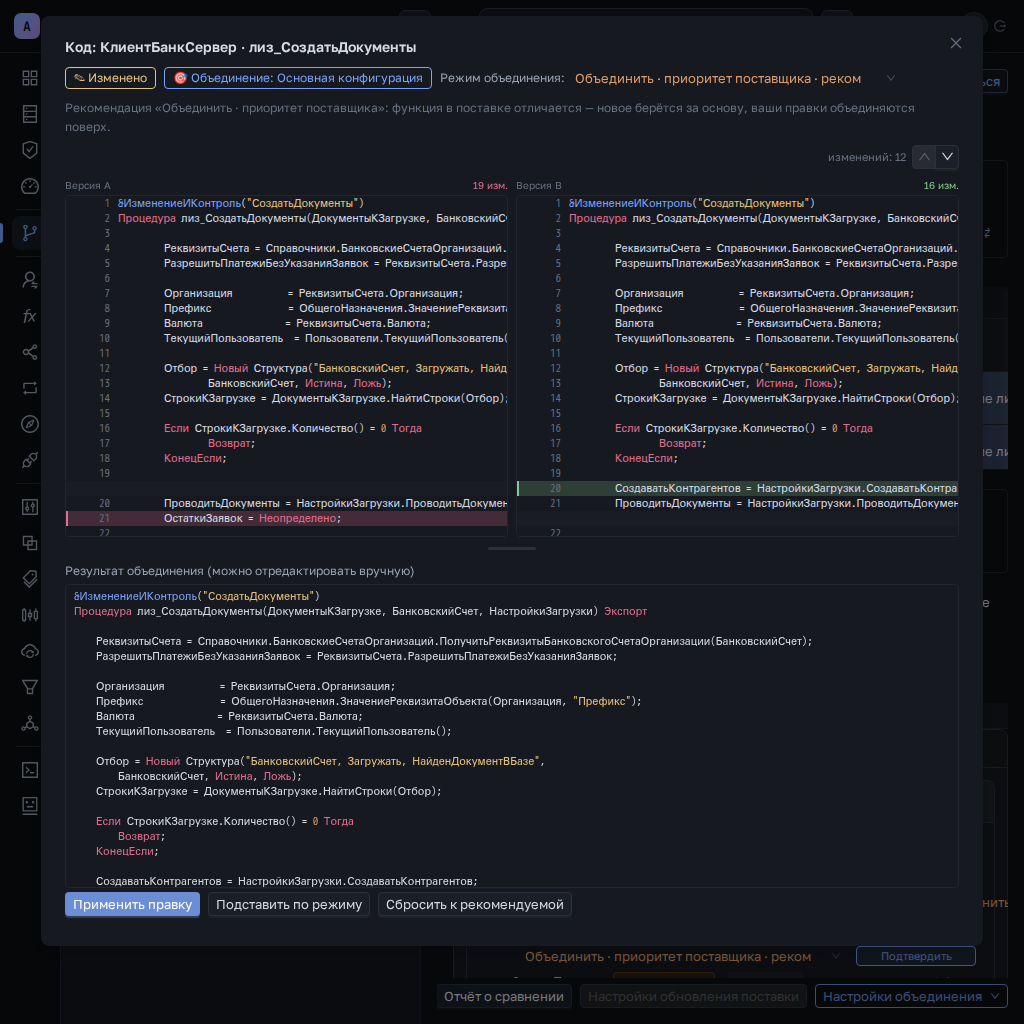Open the repeat loop arrows sidebar icon
Image resolution: width=1024 pixels, height=1024 pixels.
point(29,388)
